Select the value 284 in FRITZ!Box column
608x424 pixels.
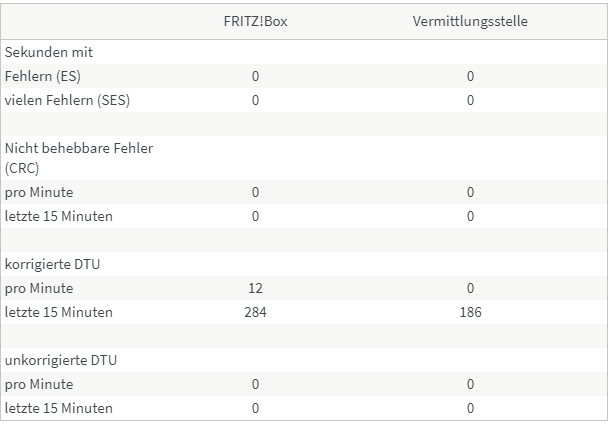(x=255, y=312)
